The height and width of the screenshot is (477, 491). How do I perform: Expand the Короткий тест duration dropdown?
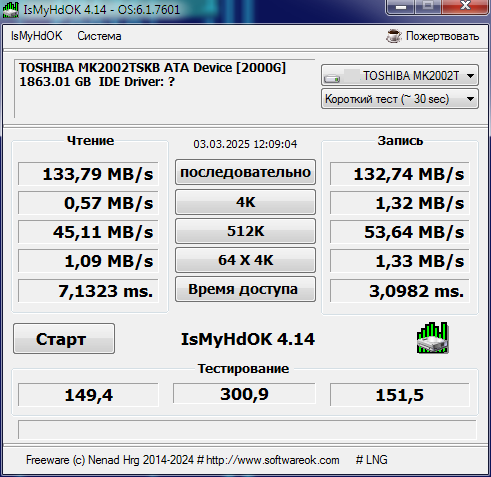click(400, 99)
